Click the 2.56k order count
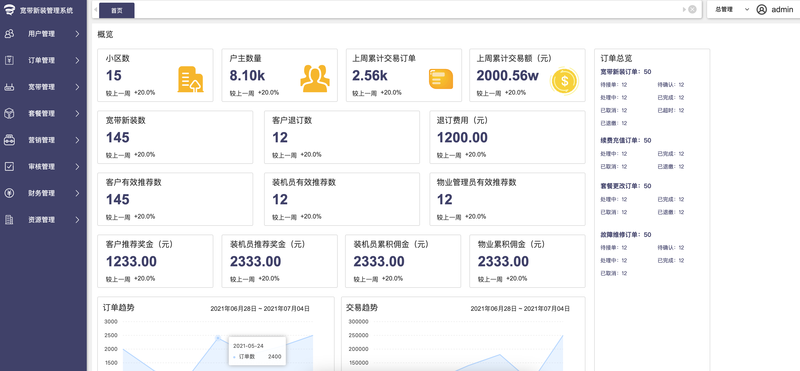The image size is (800, 371). (370, 76)
